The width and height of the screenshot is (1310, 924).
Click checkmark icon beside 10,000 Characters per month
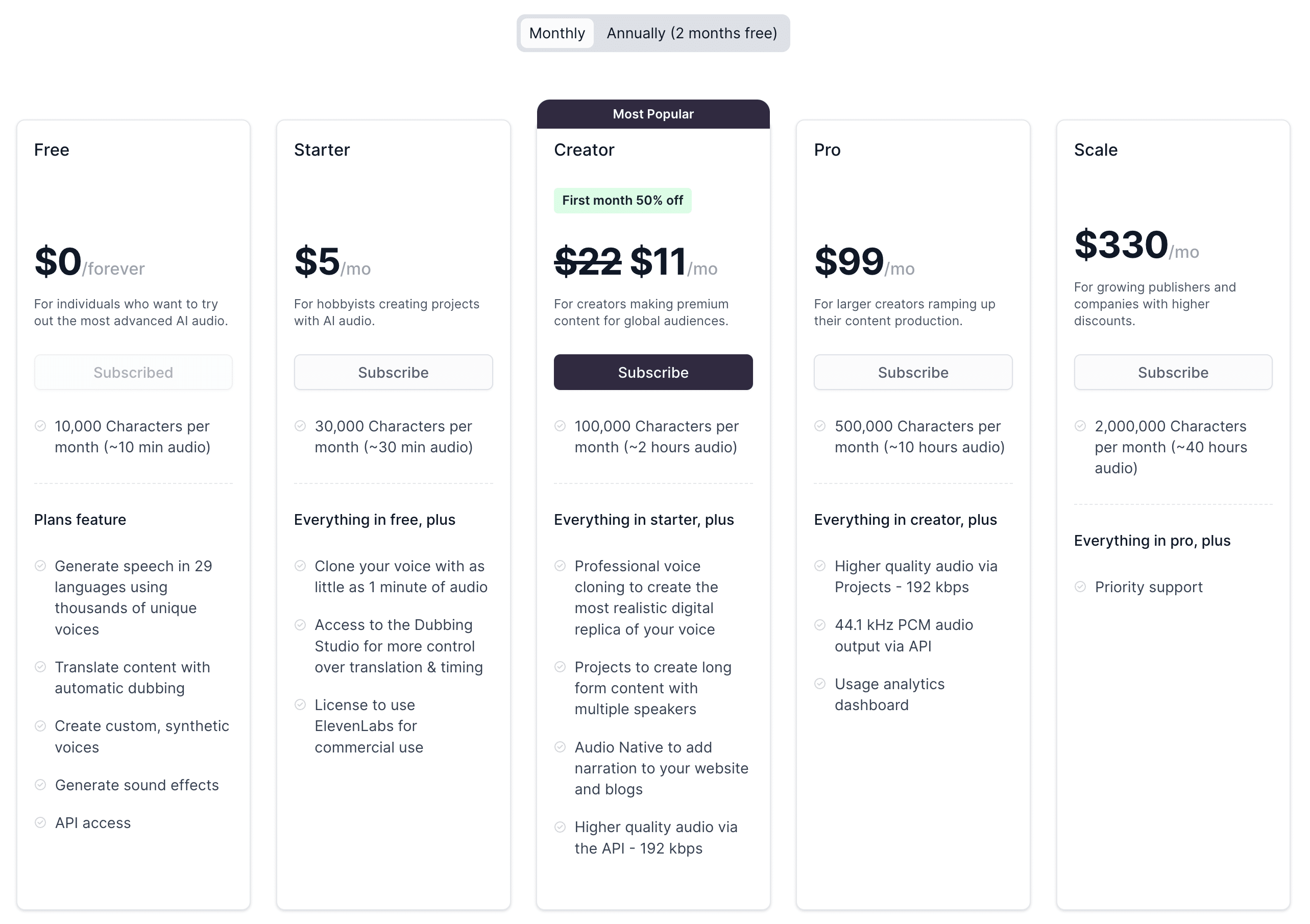[x=40, y=426]
